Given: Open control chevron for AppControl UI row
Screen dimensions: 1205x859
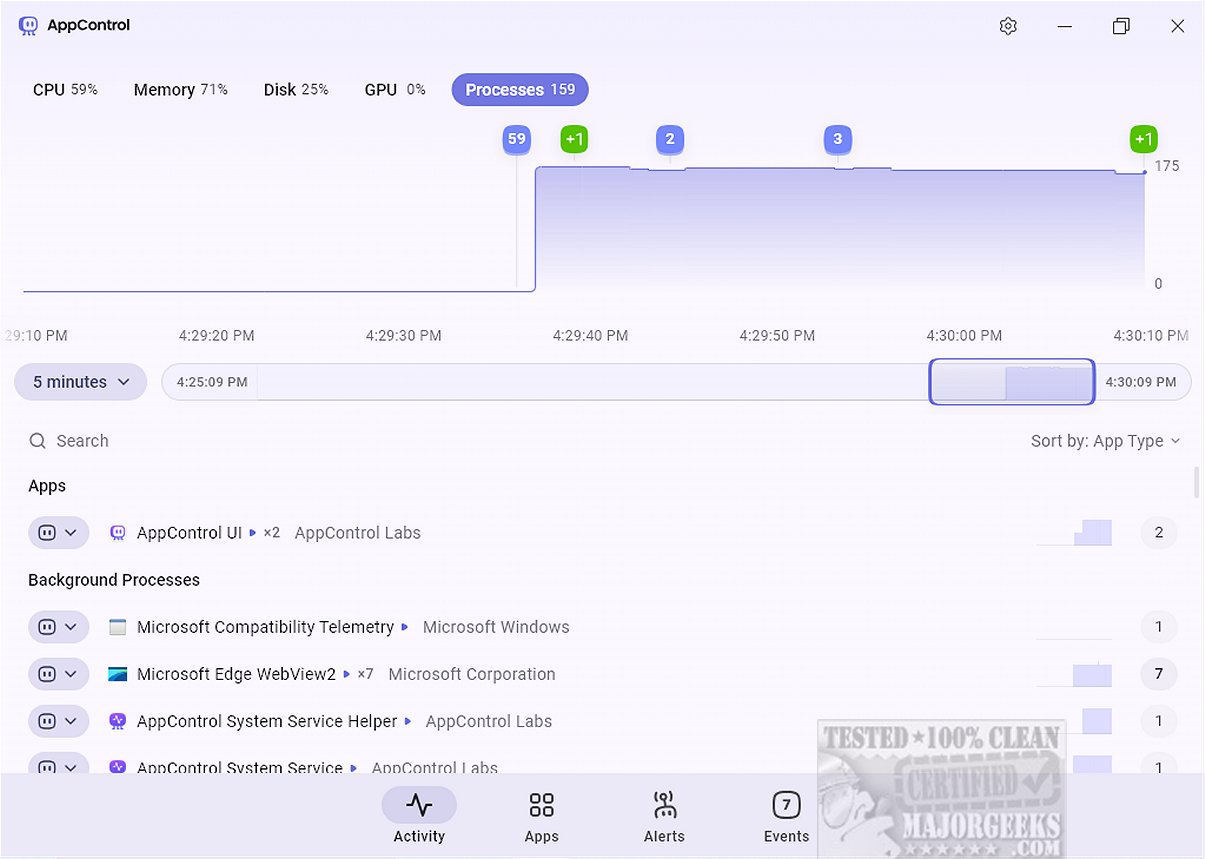Looking at the screenshot, I should click(71, 533).
